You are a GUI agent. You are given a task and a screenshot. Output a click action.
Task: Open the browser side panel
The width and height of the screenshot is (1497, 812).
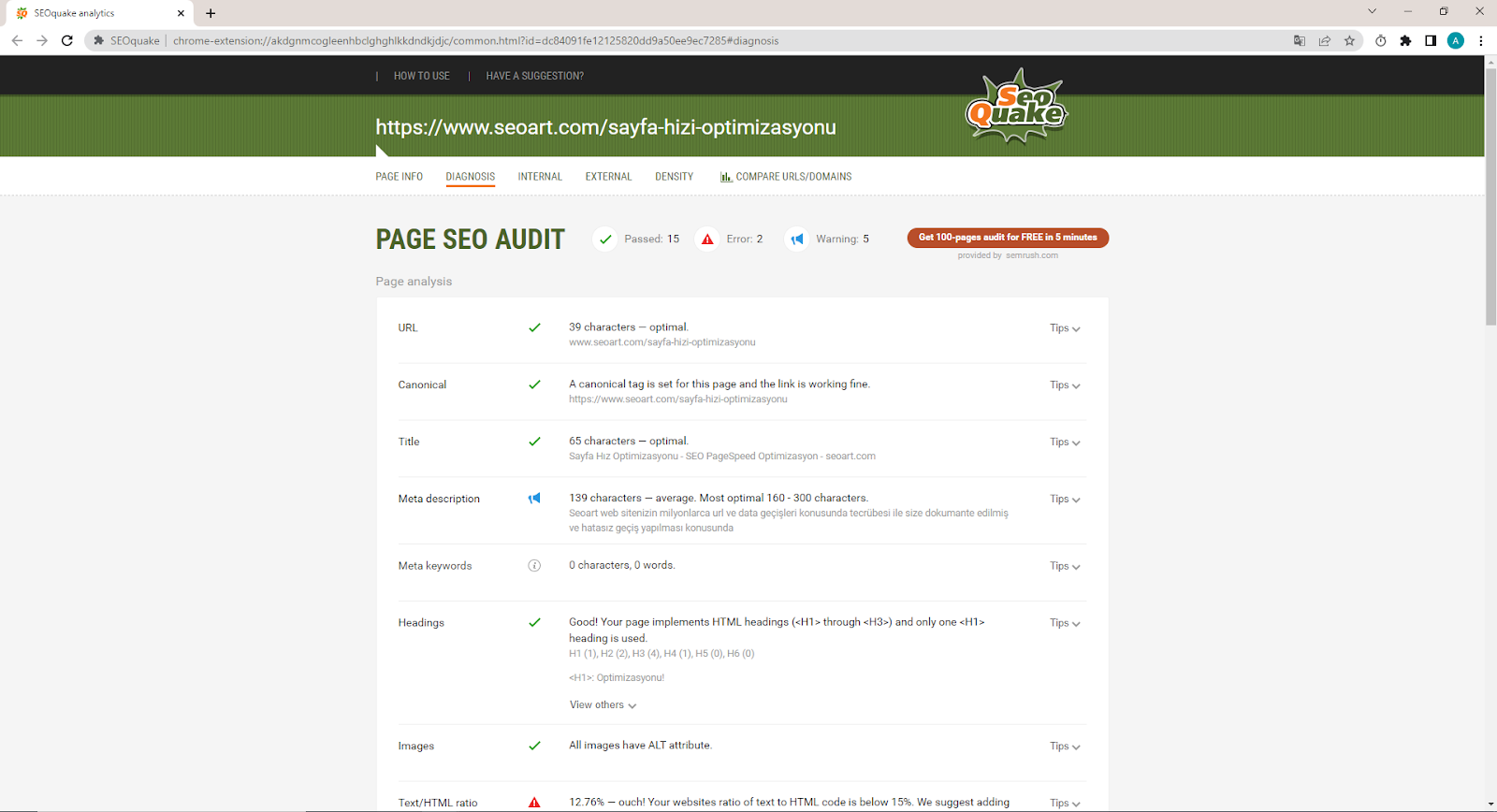pos(1431,41)
